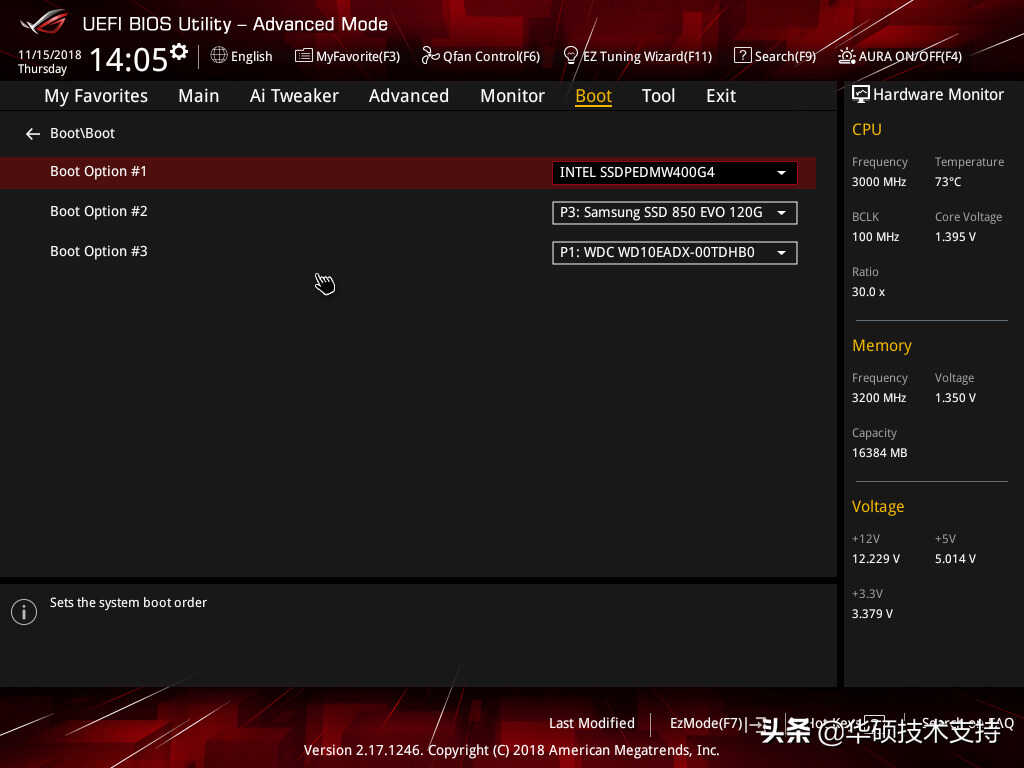Open the My Favorites tab
This screenshot has height=768, width=1024.
(96, 96)
